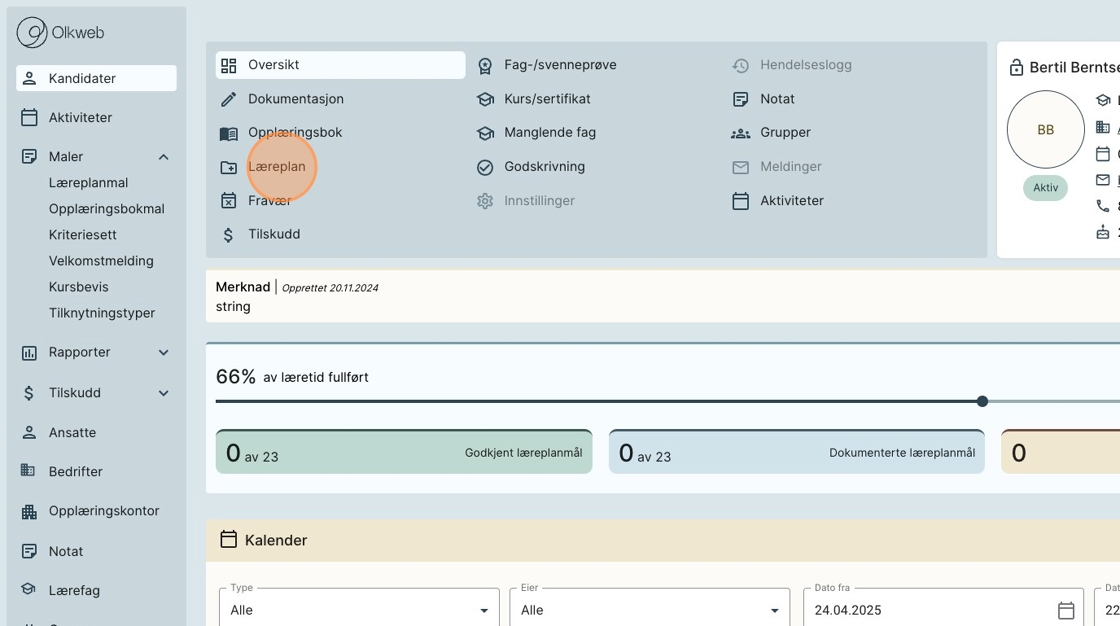Click the lock icon by Bertil name
This screenshot has width=1120, height=626.
pos(1016,68)
